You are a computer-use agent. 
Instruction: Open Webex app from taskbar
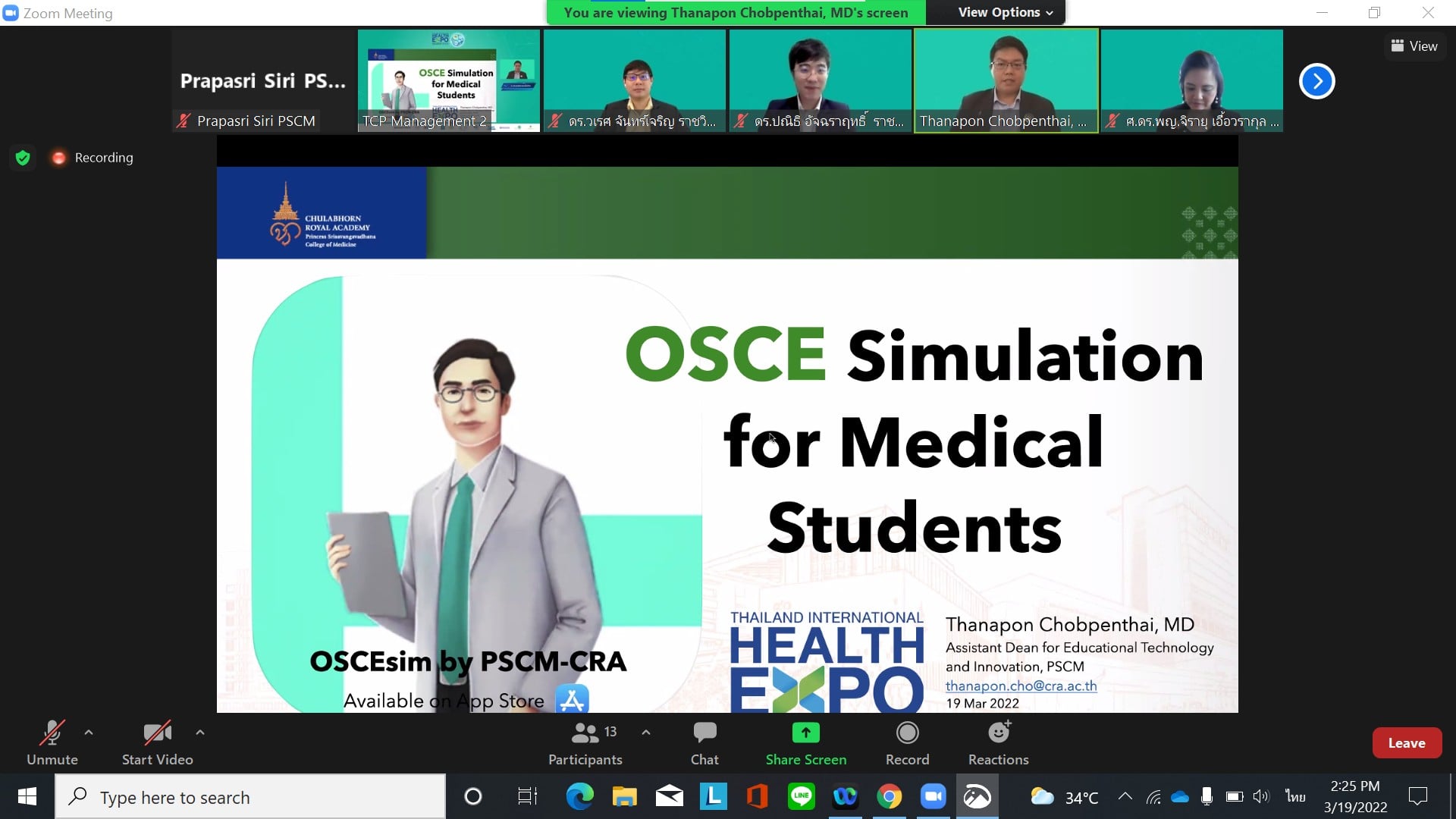click(845, 797)
